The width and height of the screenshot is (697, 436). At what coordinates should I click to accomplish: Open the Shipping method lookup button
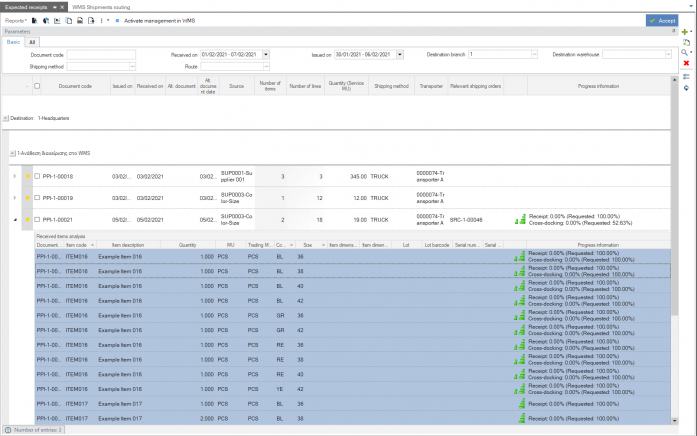tap(132, 67)
